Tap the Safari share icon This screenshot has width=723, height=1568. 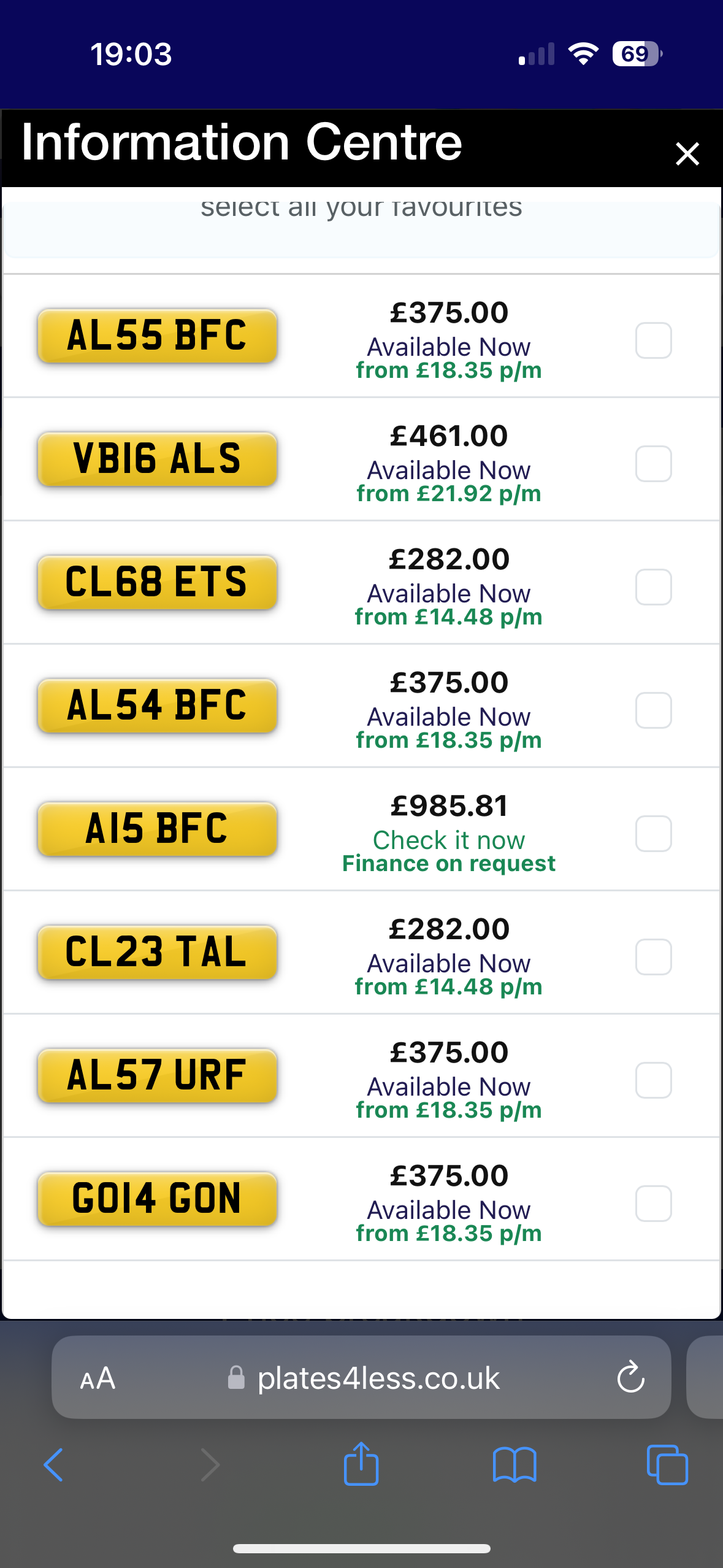pyautogui.click(x=361, y=1464)
